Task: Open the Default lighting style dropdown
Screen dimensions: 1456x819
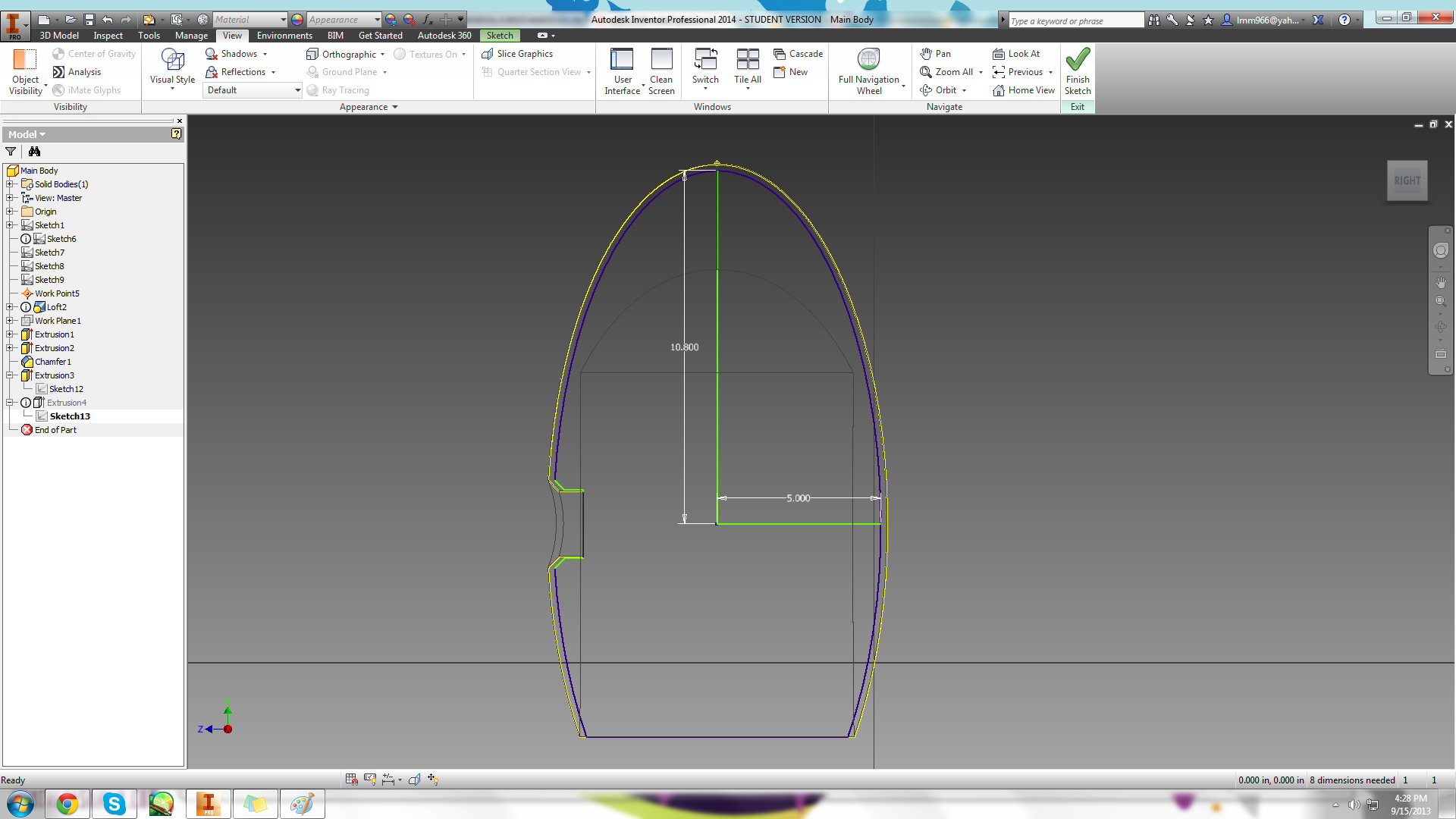Action: [x=253, y=90]
